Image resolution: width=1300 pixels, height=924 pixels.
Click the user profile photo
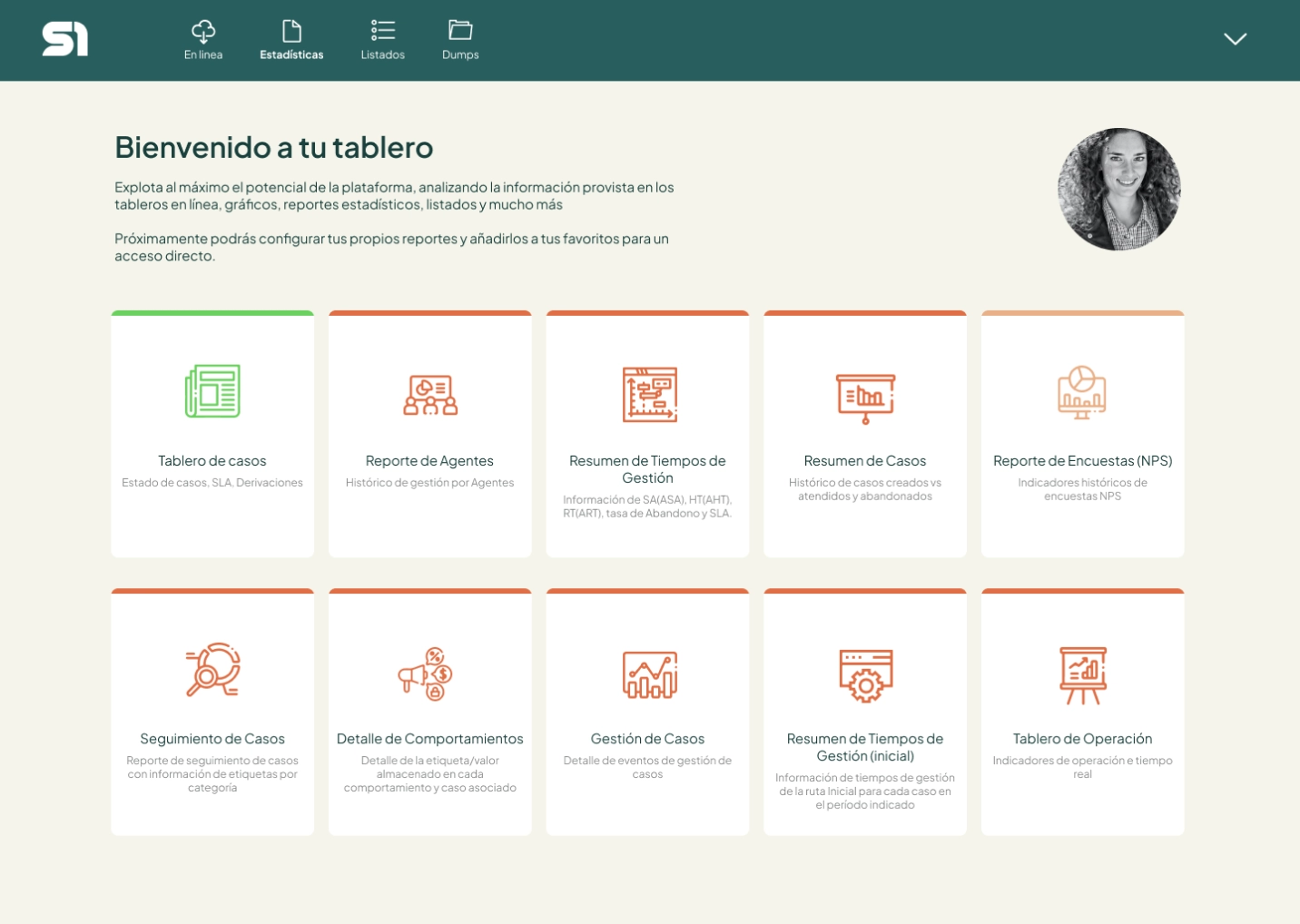tap(1118, 189)
